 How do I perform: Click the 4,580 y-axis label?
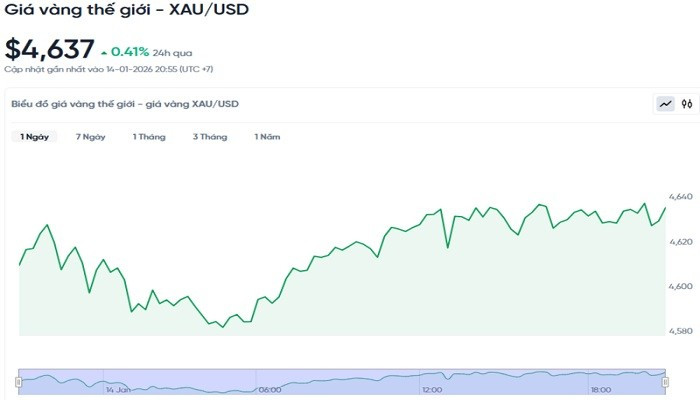pos(679,331)
